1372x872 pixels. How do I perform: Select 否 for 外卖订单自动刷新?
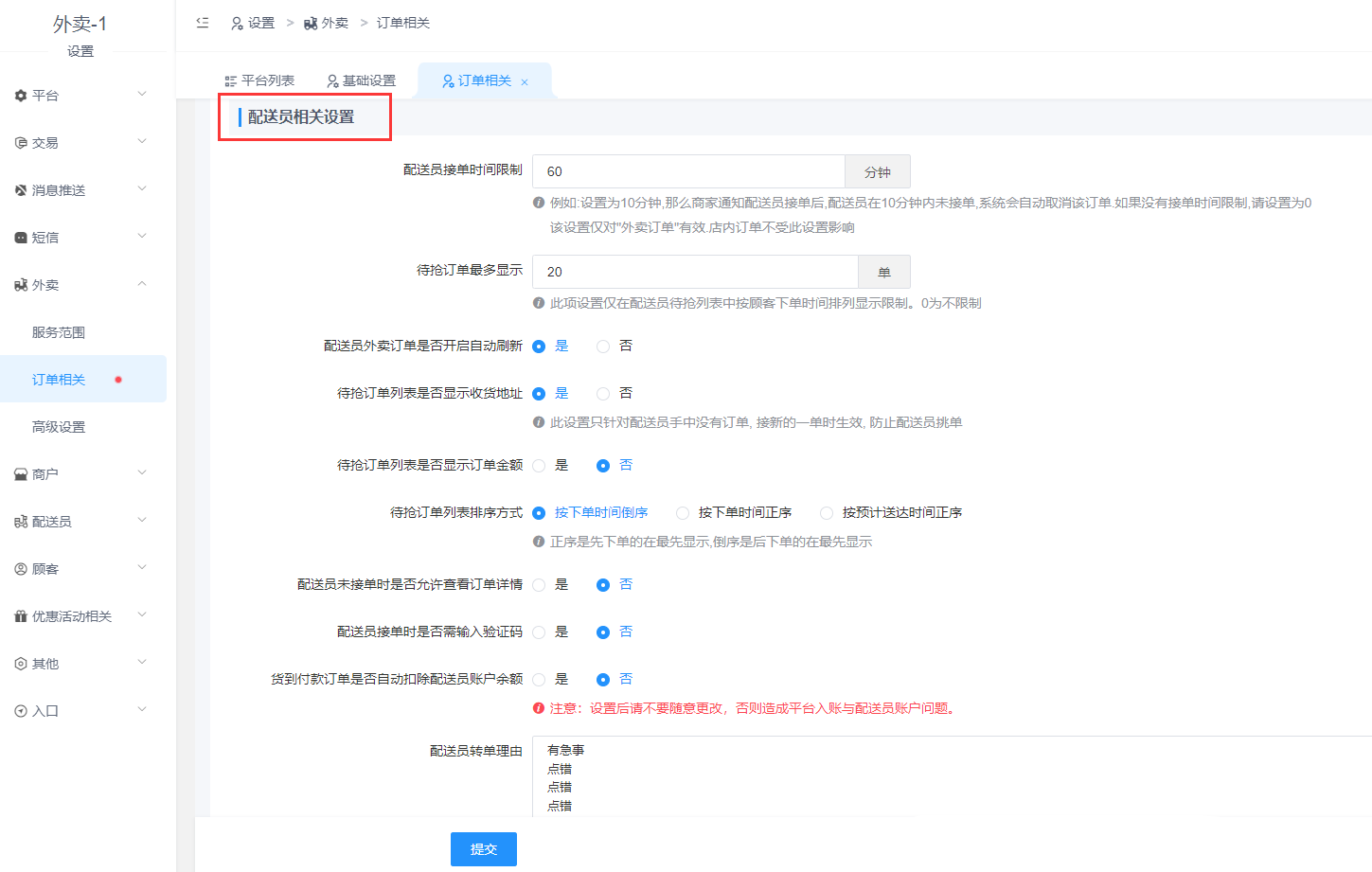coord(603,347)
